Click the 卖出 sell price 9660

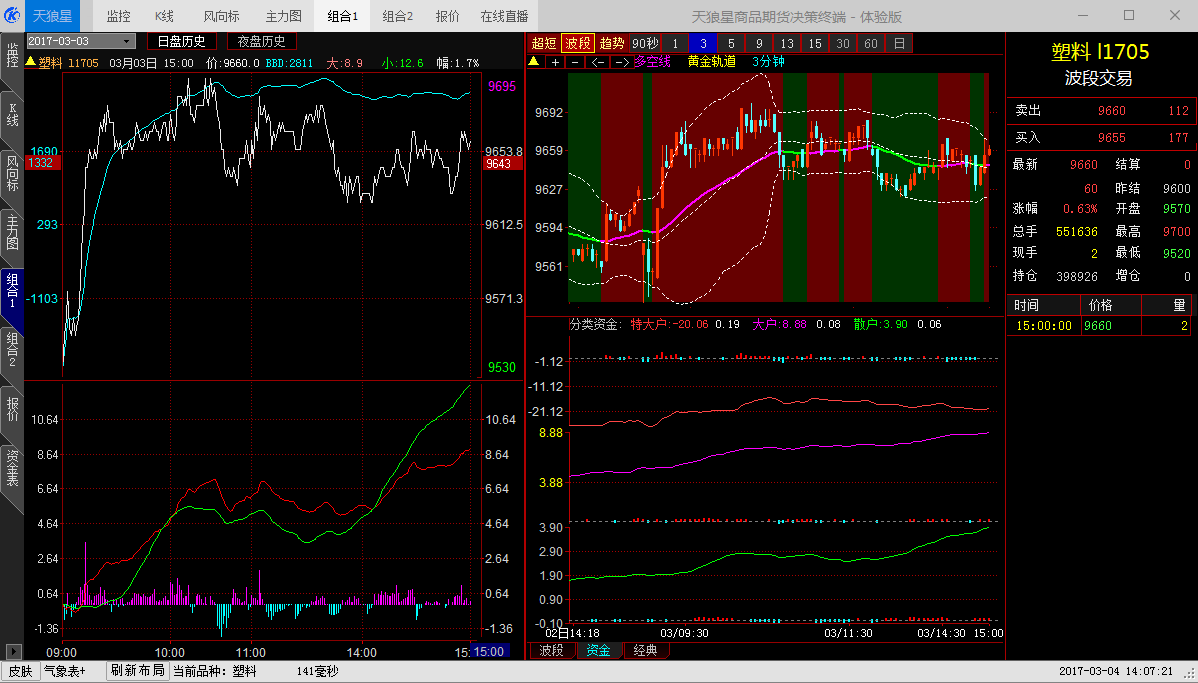pyautogui.click(x=1112, y=111)
